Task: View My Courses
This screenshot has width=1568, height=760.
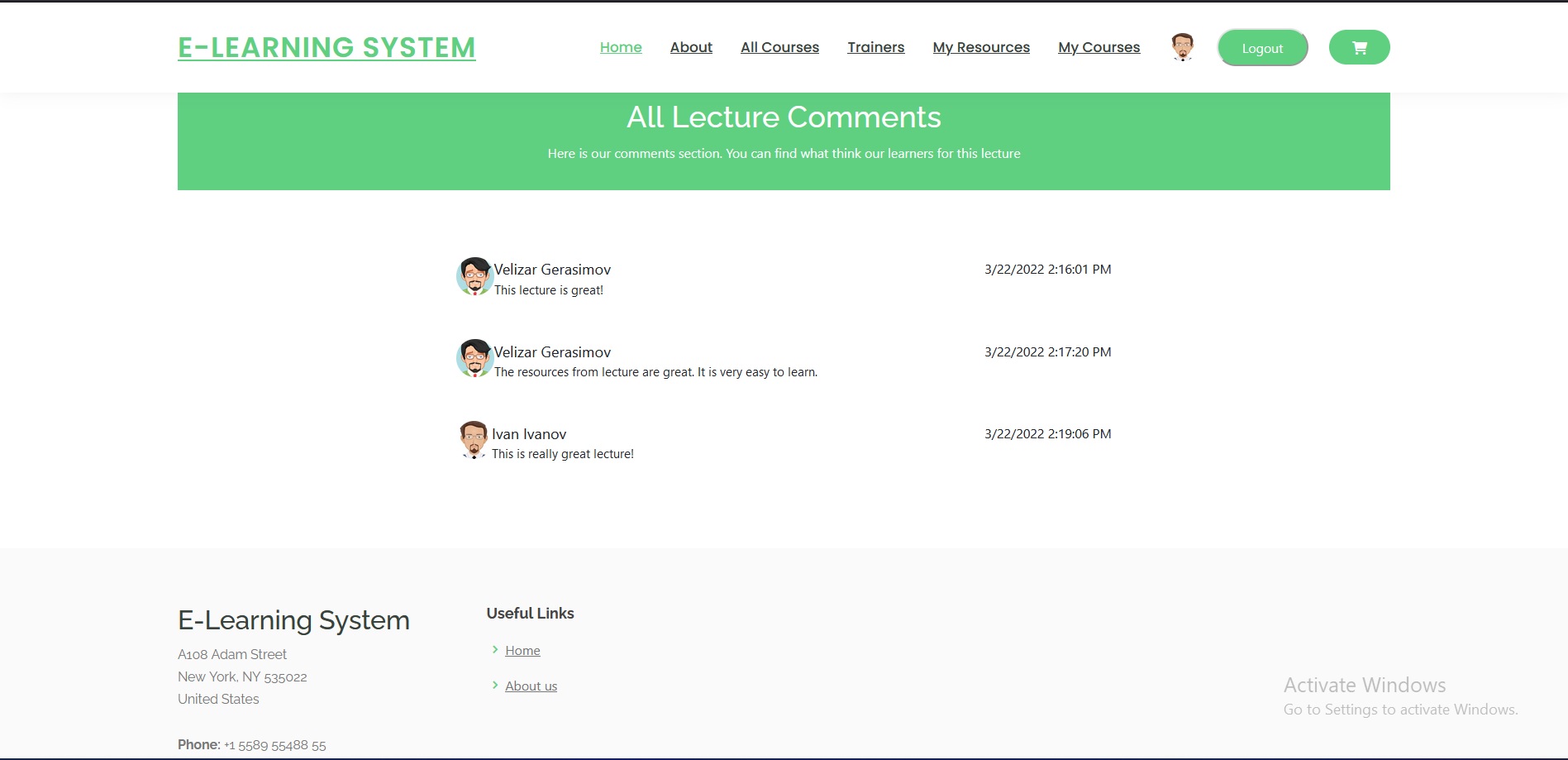Action: tap(1099, 47)
